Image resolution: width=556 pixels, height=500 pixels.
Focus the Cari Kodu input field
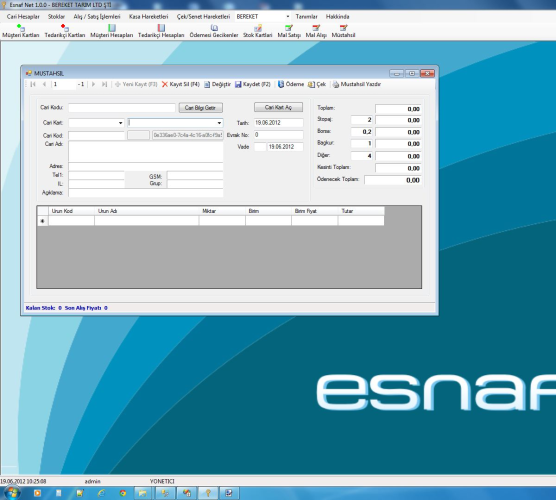122,108
